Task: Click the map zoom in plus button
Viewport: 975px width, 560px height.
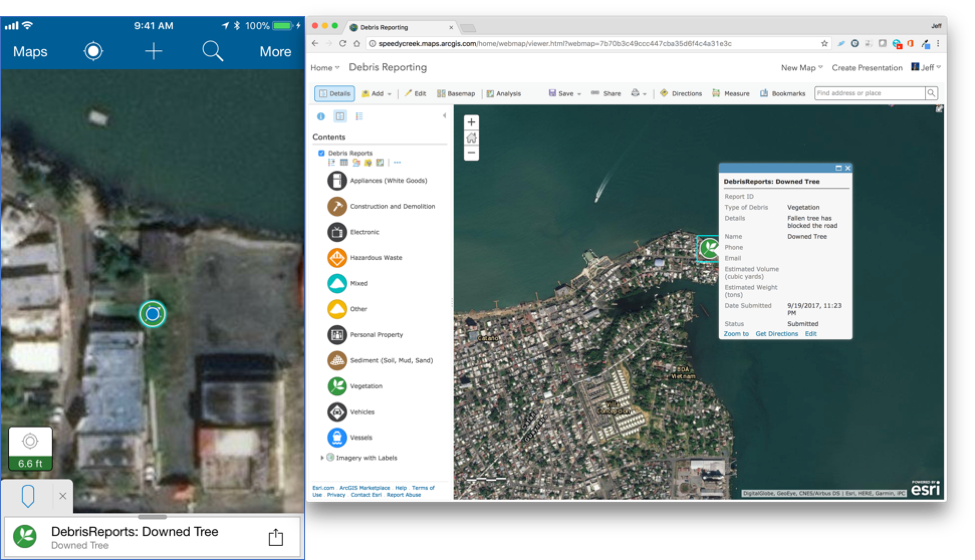Action: click(471, 122)
